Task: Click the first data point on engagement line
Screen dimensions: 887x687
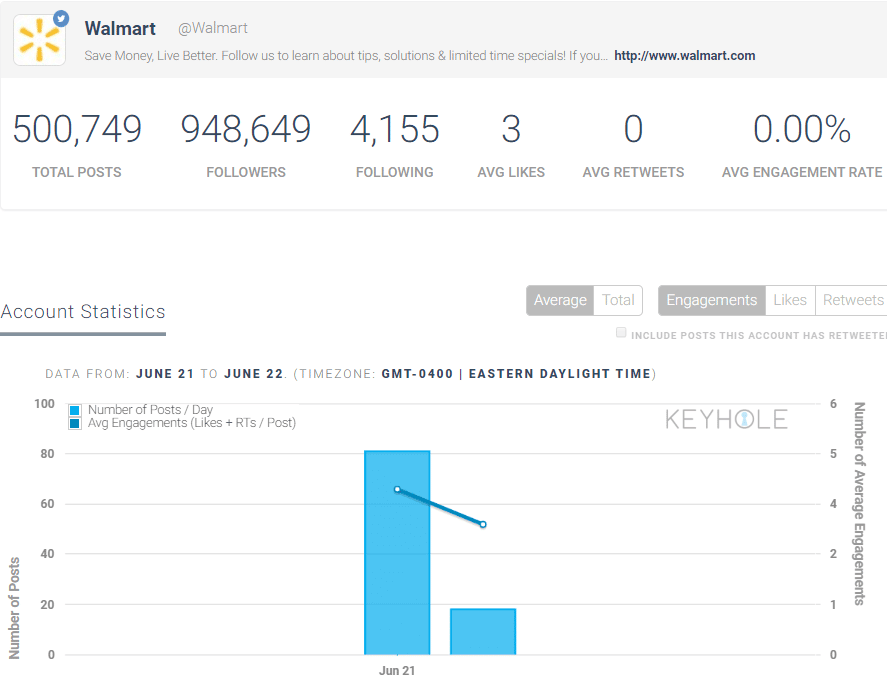Action: 397,489
